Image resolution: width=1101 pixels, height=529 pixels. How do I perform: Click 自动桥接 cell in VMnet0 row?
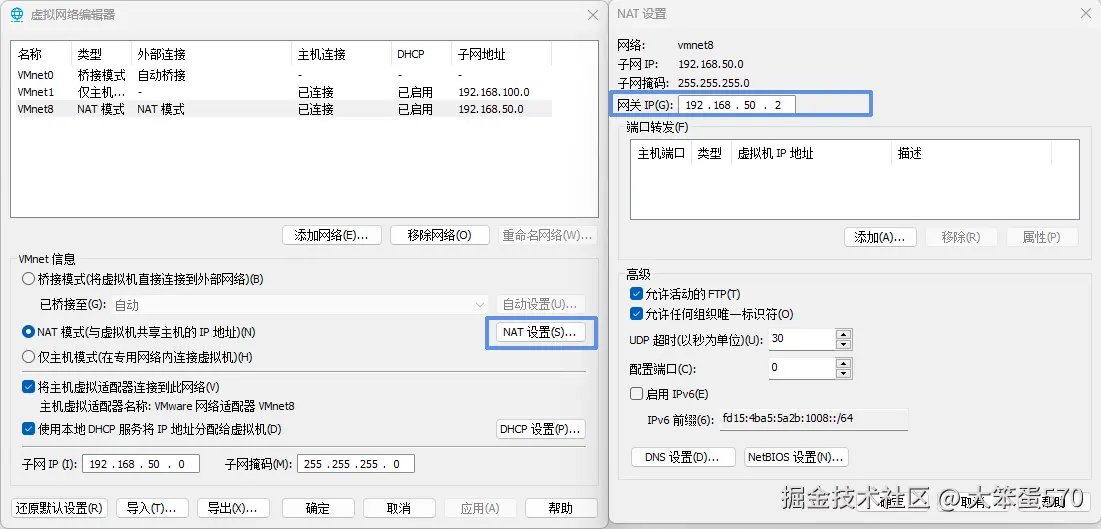click(161, 75)
